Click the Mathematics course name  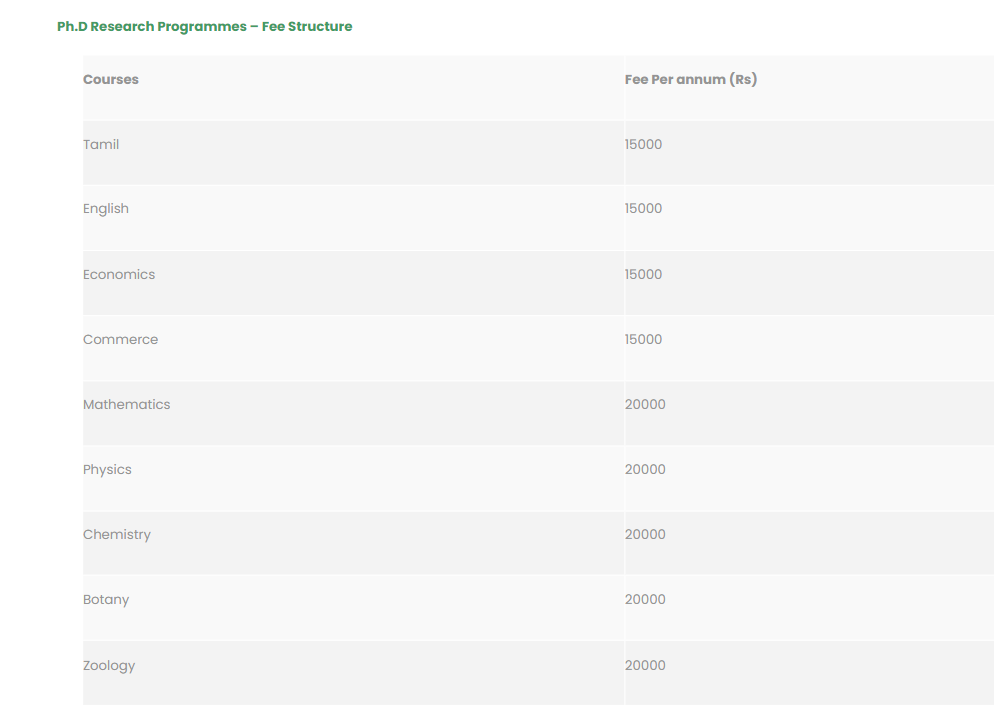click(126, 405)
